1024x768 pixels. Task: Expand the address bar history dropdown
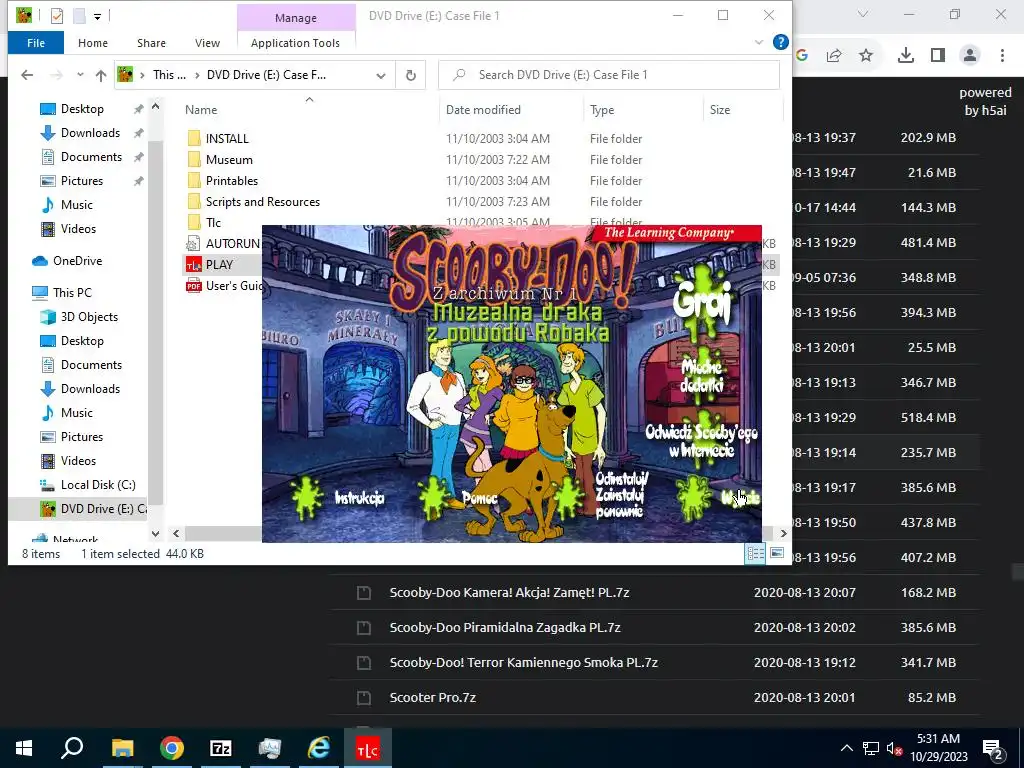coord(381,75)
